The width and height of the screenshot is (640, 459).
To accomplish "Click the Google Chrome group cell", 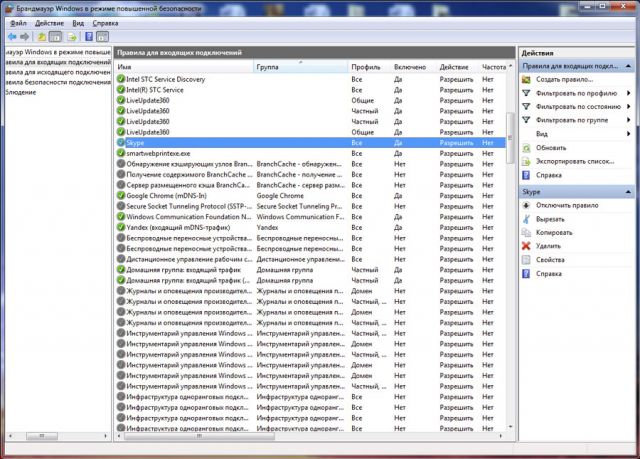I will (x=280, y=195).
